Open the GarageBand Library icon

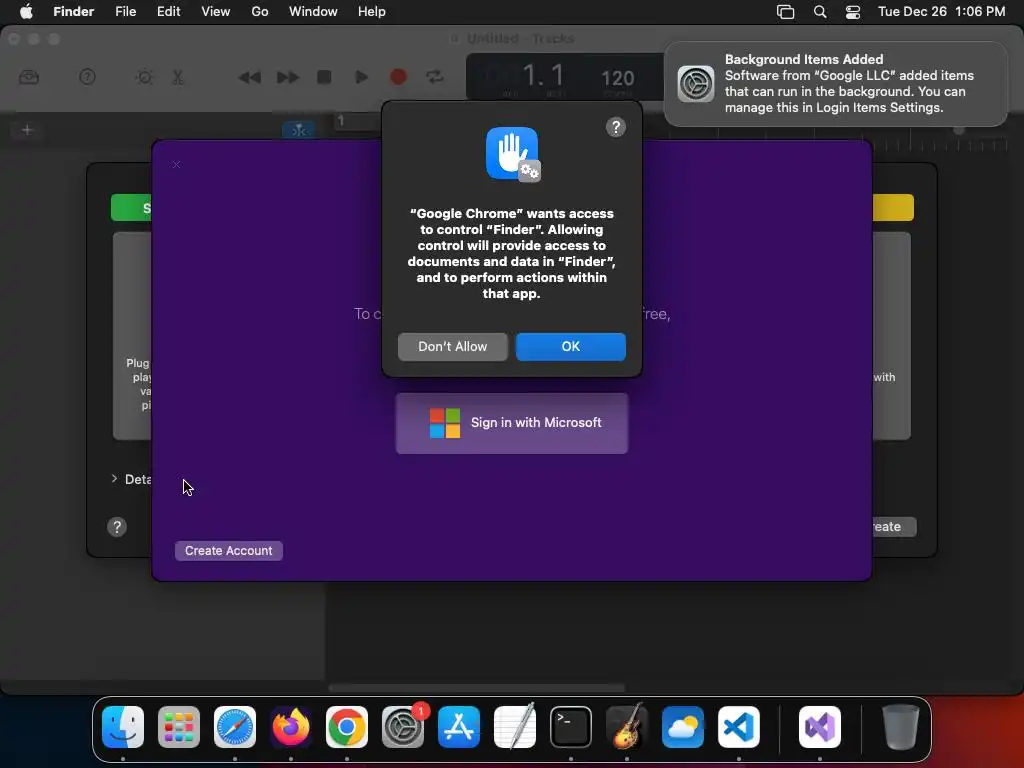click(29, 78)
